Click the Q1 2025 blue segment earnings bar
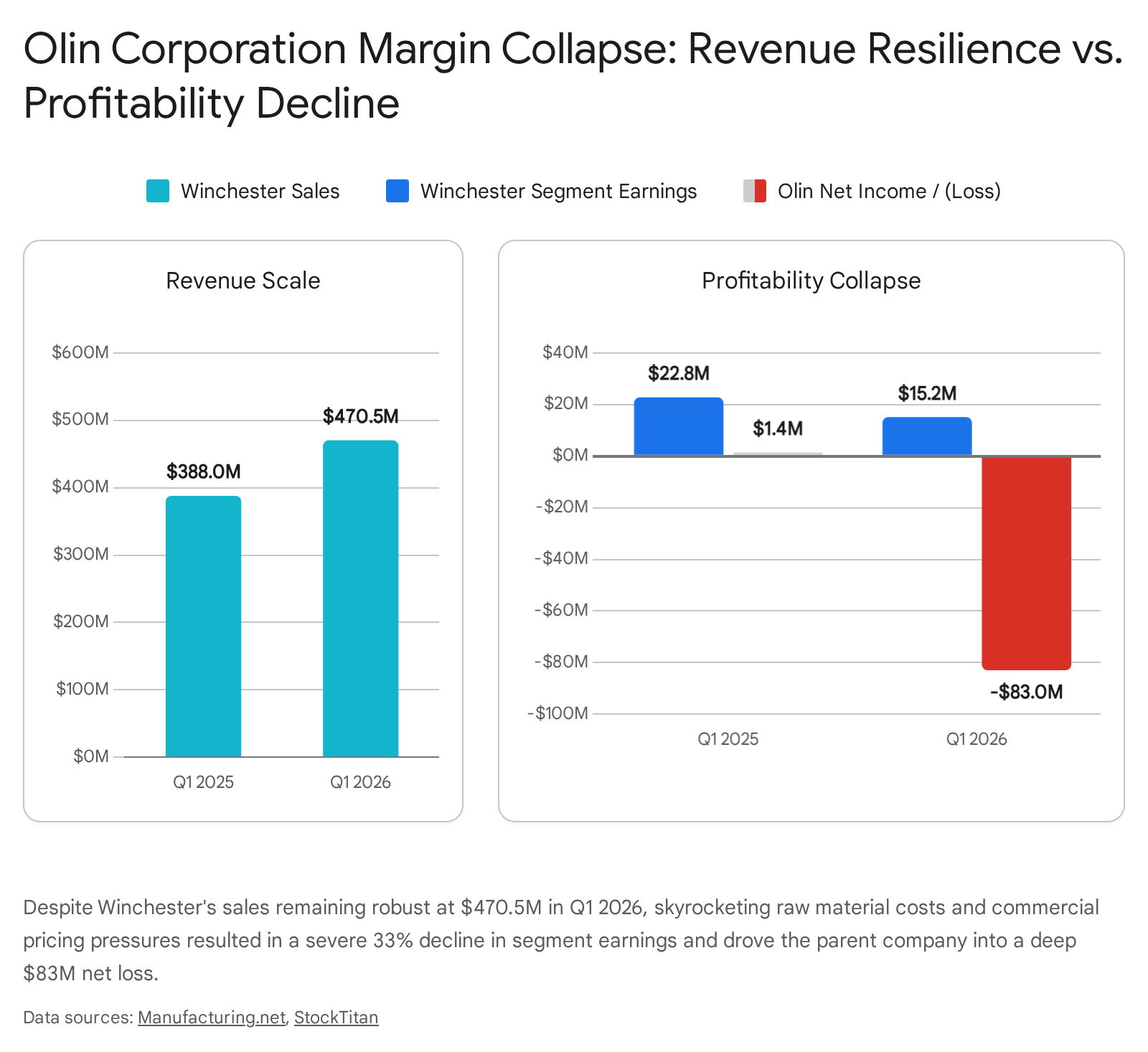The height and width of the screenshot is (1052, 1148). coord(679,426)
